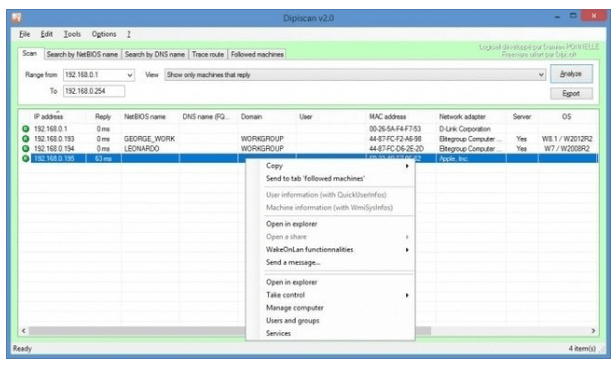The width and height of the screenshot is (614, 365).
Task: Select the 192.168.0.194 IP cell
Action: click(x=54, y=148)
